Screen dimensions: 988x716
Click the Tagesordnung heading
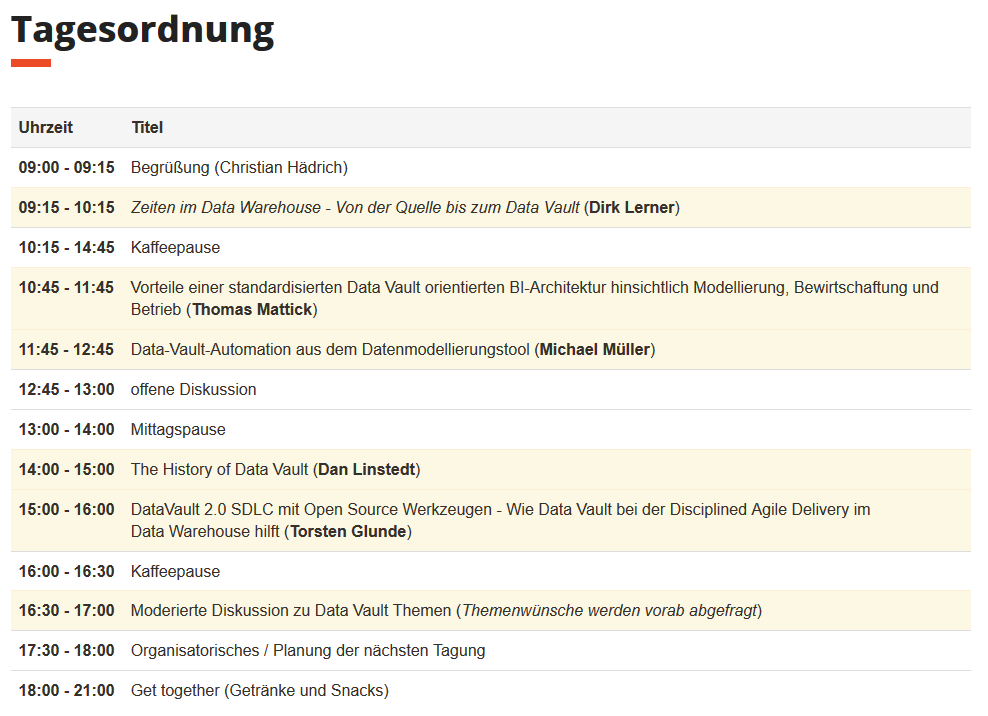coord(142,30)
